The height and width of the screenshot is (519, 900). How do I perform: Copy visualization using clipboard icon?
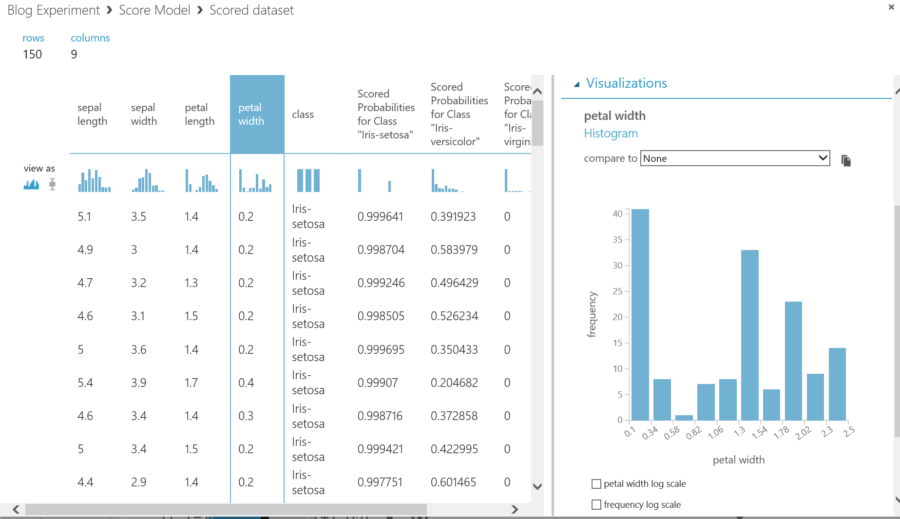(x=845, y=160)
